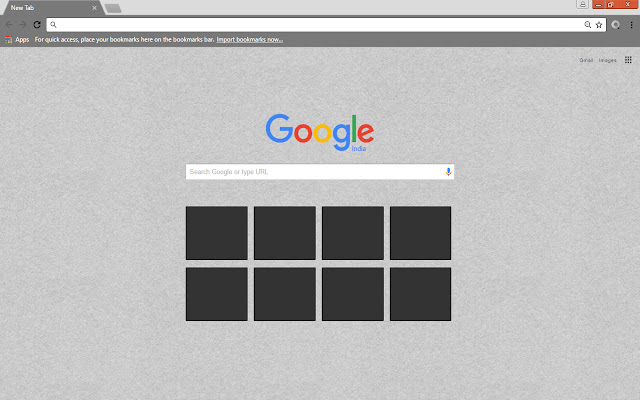Select the New Tab tab

click(x=53, y=8)
